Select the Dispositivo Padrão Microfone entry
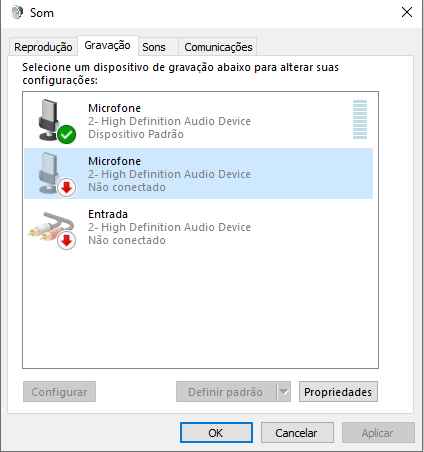This screenshot has height=452, width=424. [x=199, y=121]
